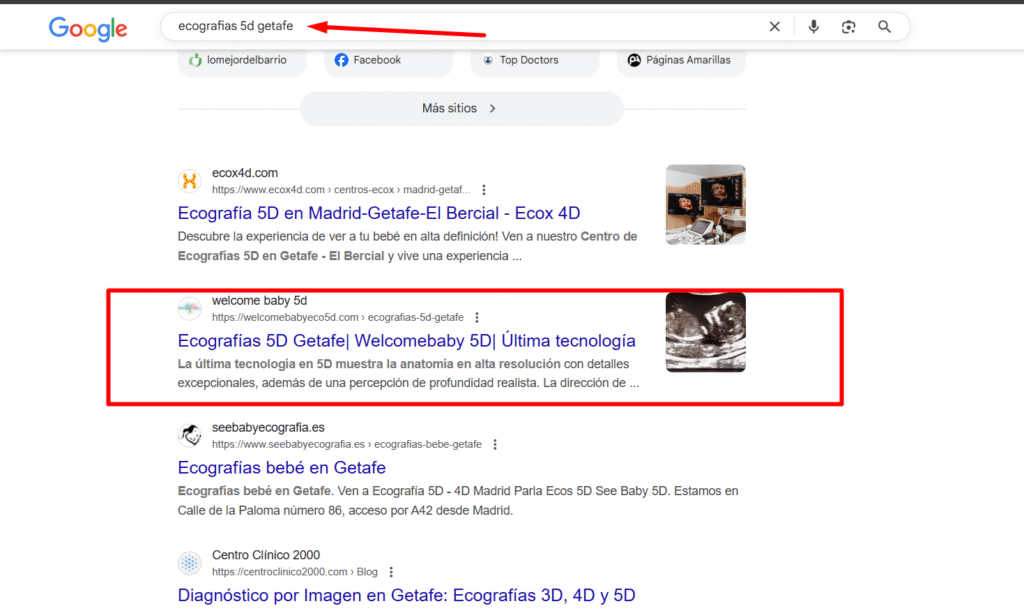Click the seebabyecografia.es site favicon

coord(189,436)
